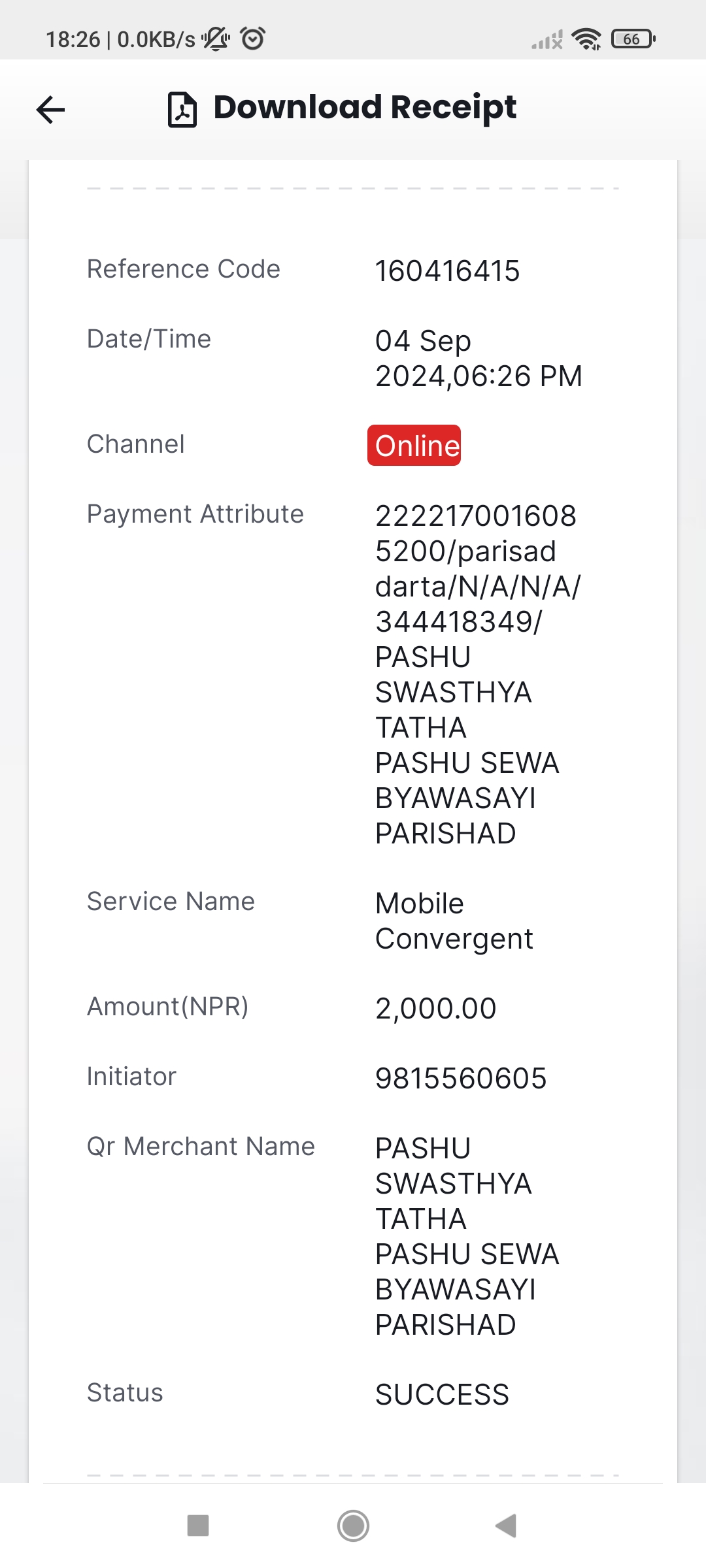This screenshot has width=706, height=1568.
Task: Tap the initiator number 9815560605
Action: click(x=461, y=1078)
